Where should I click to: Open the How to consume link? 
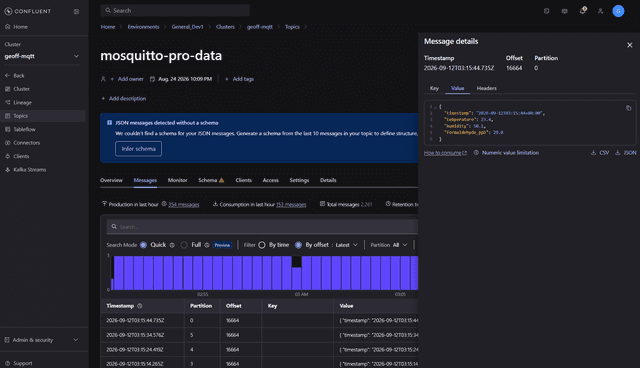[x=445, y=153]
